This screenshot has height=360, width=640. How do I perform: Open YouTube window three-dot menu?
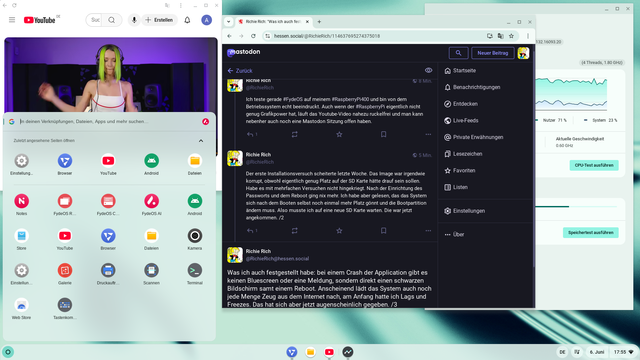click(x=181, y=5)
